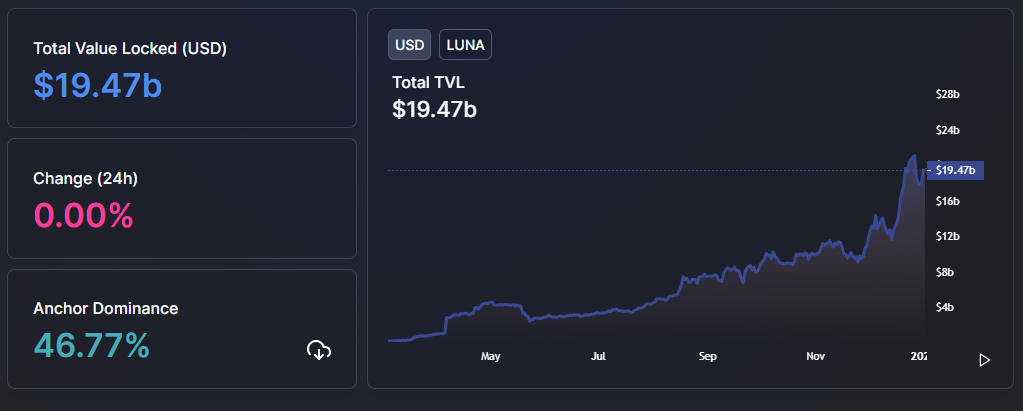This screenshot has width=1023, height=411.
Task: Select the Change (24h) heading
Action: coord(85,179)
